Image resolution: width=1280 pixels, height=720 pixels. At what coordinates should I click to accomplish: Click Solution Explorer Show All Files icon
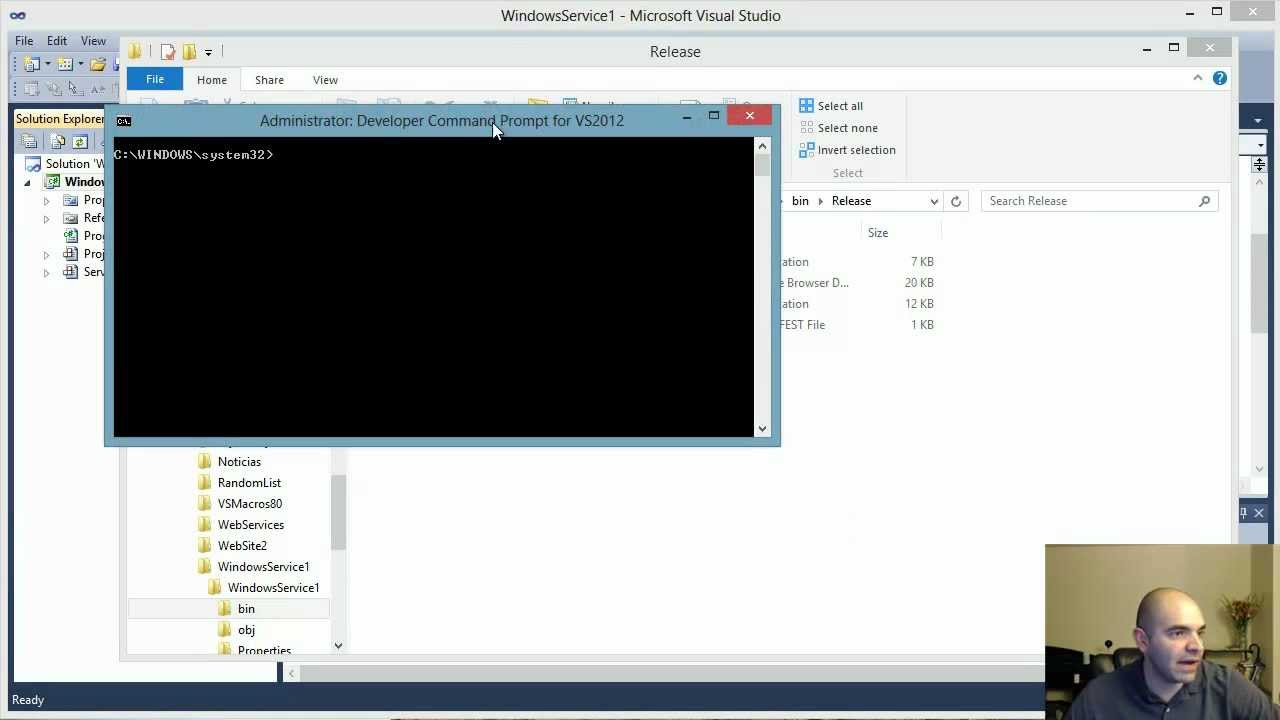point(57,142)
